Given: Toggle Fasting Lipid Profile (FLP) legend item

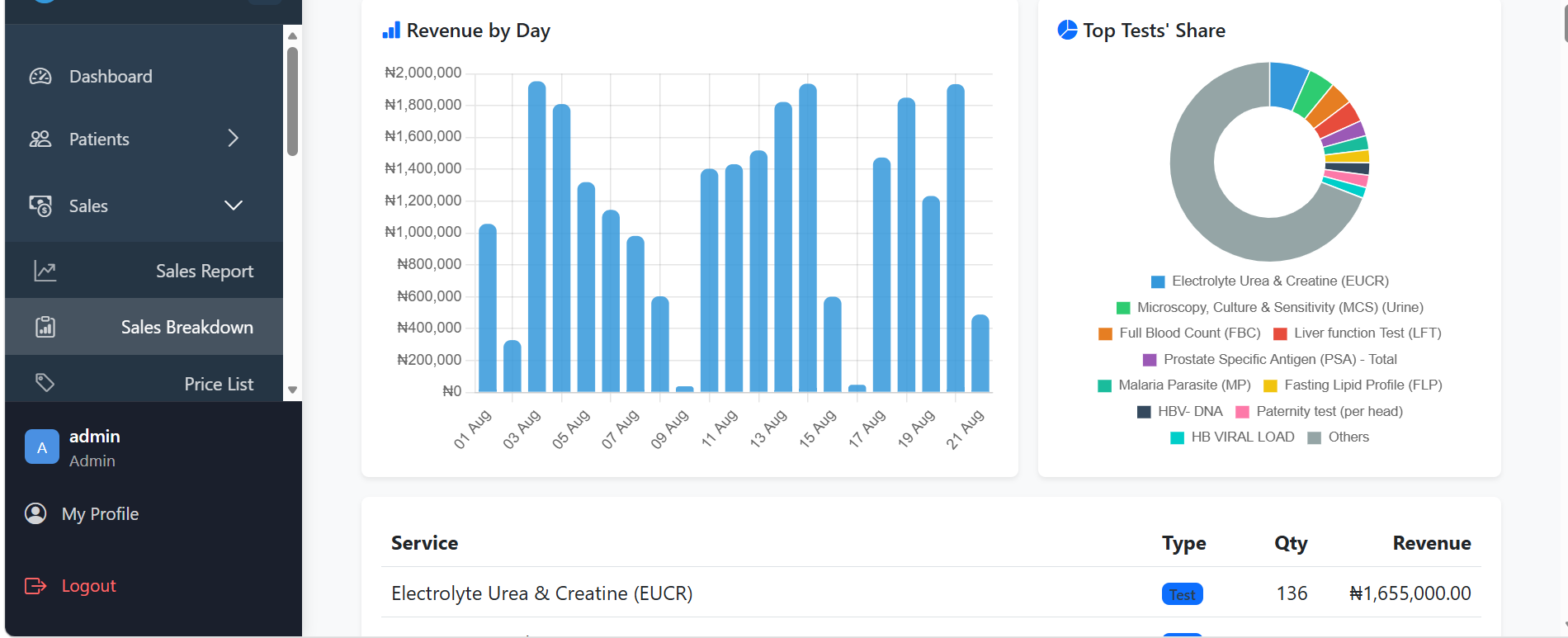Looking at the screenshot, I should 1353,385.
